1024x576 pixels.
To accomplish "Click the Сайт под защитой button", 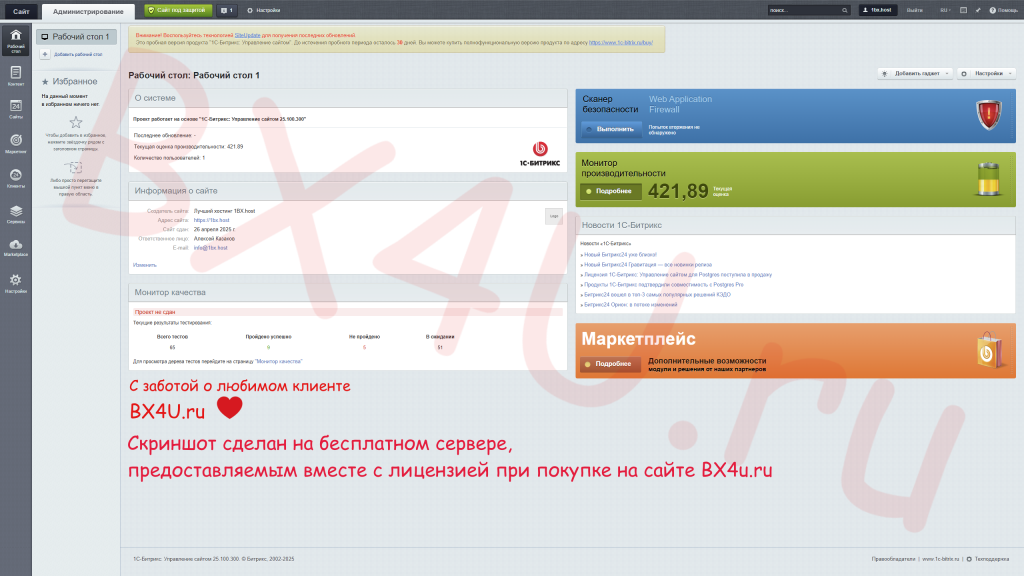I will [178, 10].
